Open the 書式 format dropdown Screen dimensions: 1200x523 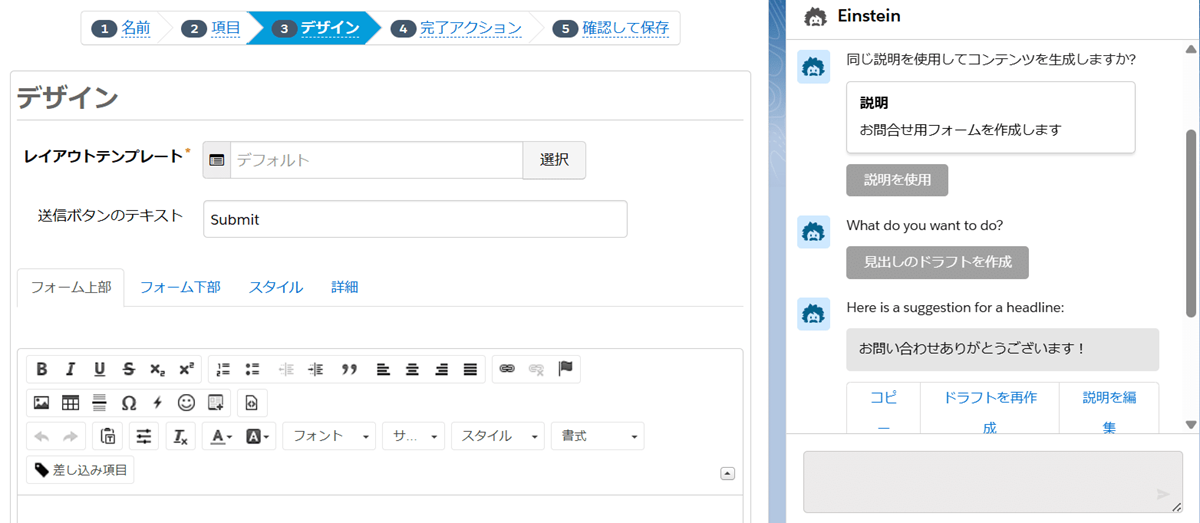[x=597, y=436]
